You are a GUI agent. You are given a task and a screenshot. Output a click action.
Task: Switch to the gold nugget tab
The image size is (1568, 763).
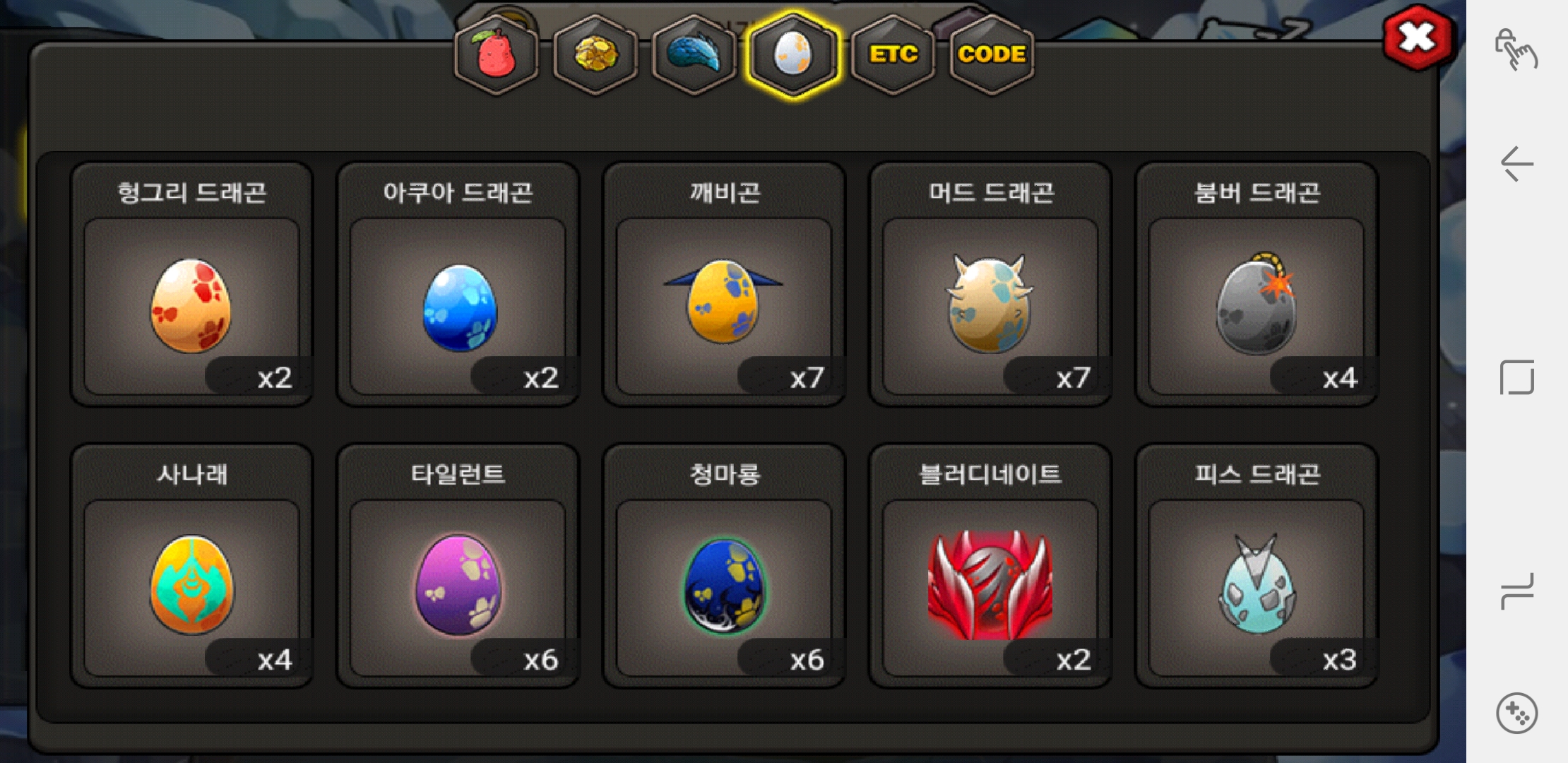(x=595, y=55)
